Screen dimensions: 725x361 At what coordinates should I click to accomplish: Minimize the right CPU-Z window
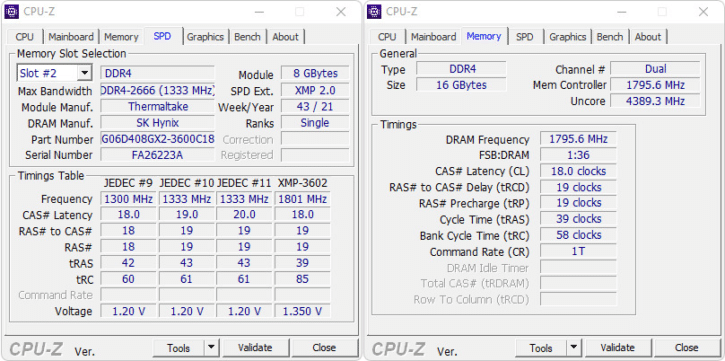pos(621,12)
